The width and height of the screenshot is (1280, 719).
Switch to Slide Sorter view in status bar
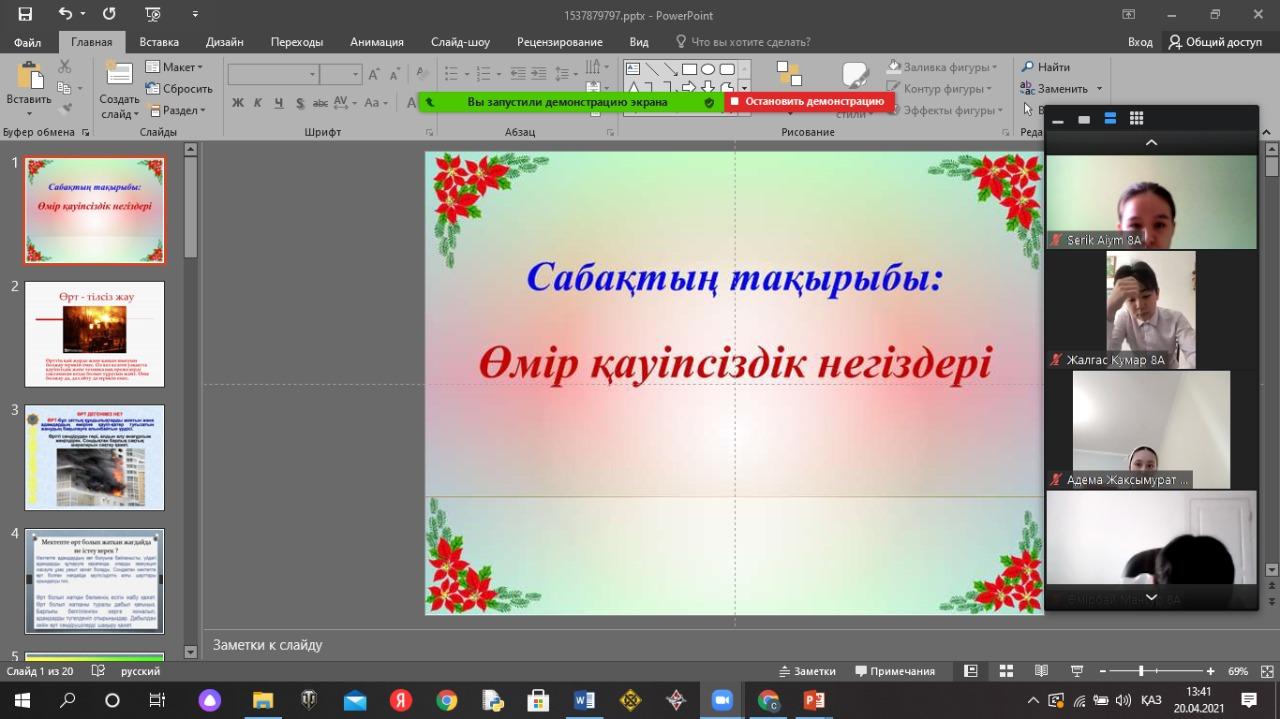pos(1006,671)
